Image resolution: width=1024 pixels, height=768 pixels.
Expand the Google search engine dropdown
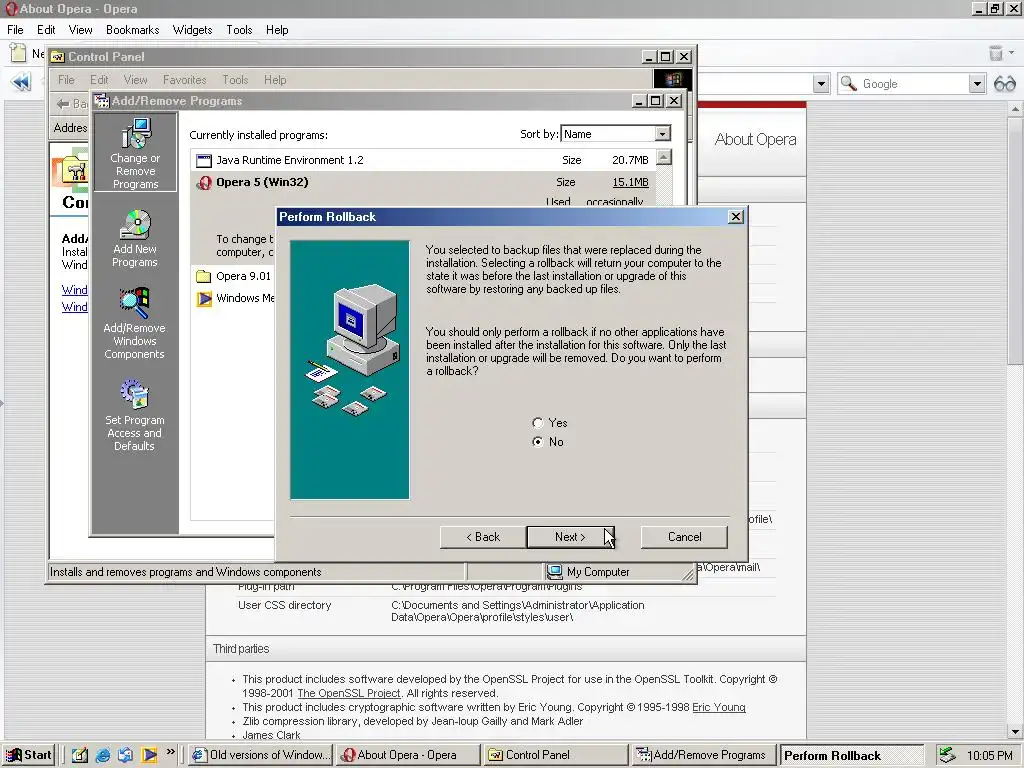click(976, 84)
